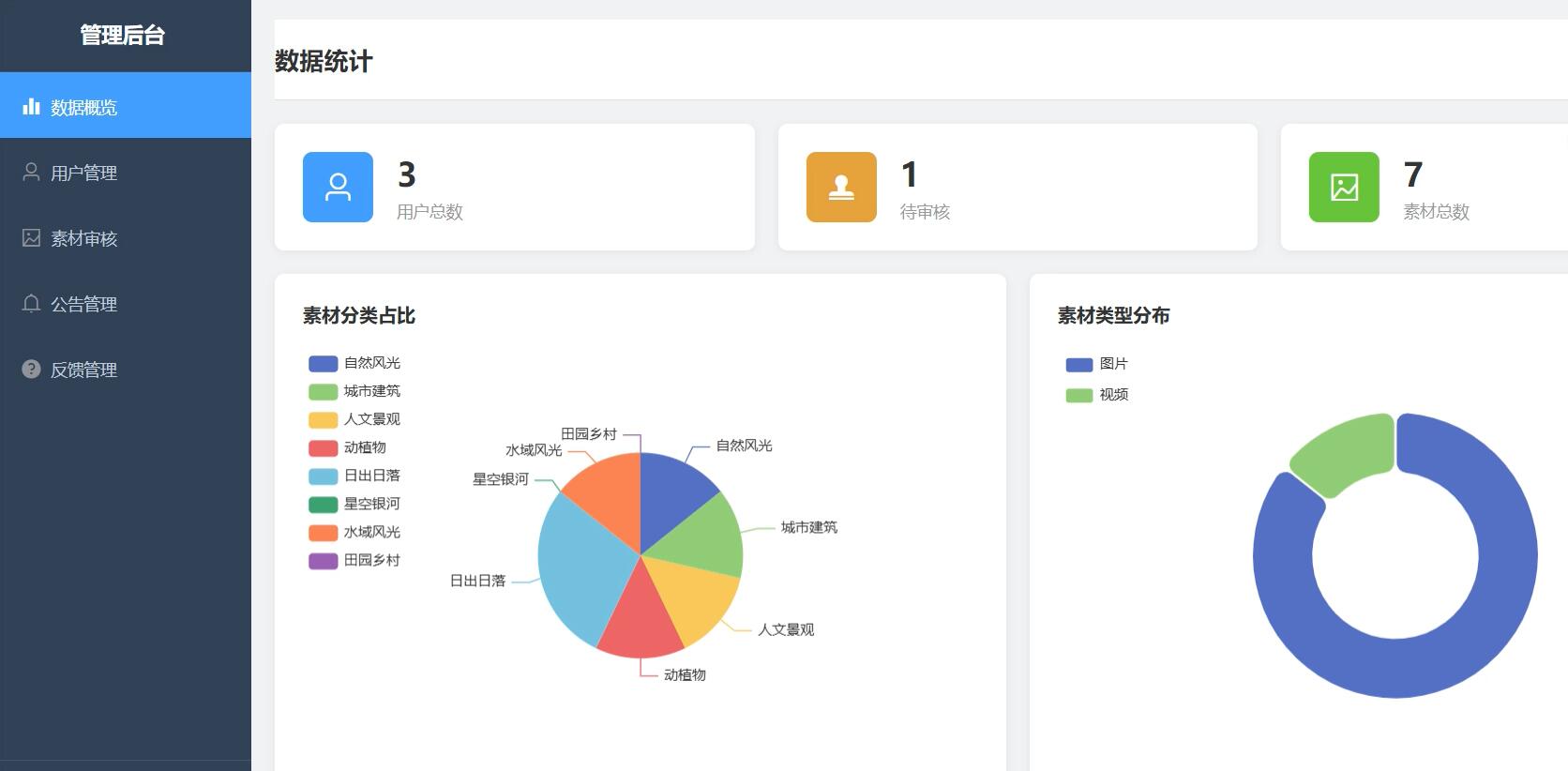Open the 用户管理 menu item

(x=126, y=173)
